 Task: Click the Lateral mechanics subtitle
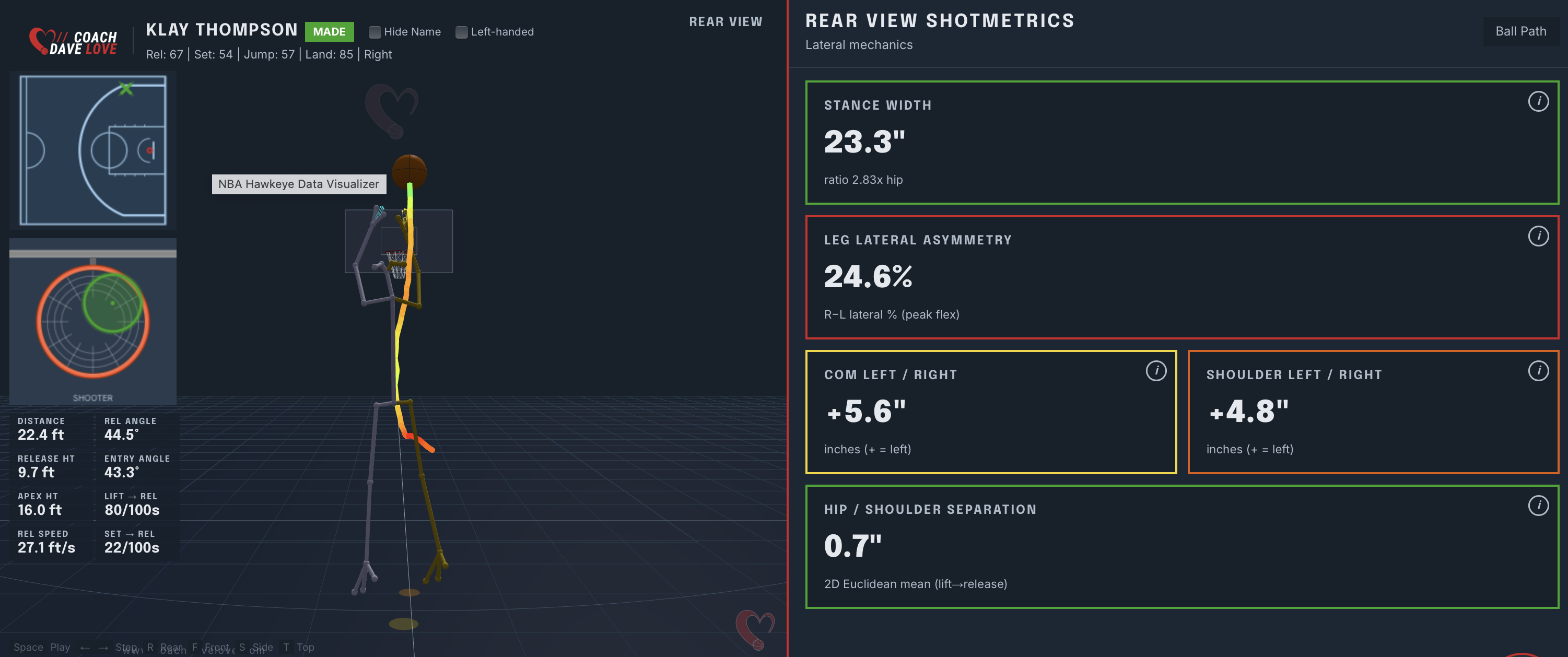click(859, 44)
